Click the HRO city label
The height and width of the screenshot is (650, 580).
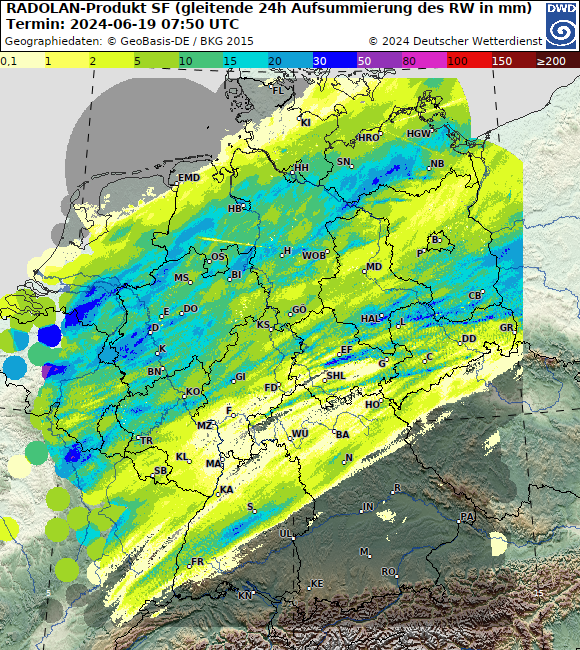(x=369, y=137)
